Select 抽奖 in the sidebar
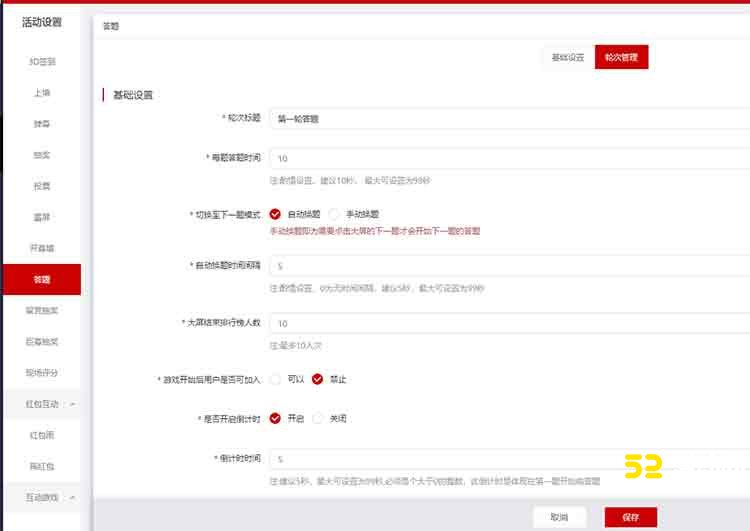The image size is (750, 531). (42, 155)
